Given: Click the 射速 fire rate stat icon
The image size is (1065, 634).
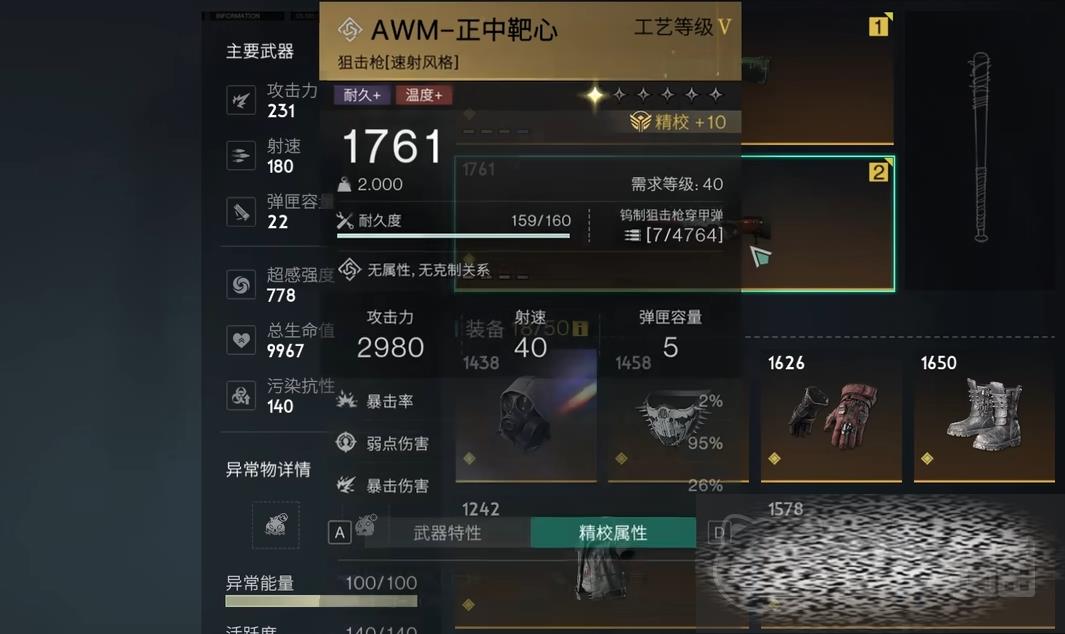Looking at the screenshot, I should click(x=240, y=156).
